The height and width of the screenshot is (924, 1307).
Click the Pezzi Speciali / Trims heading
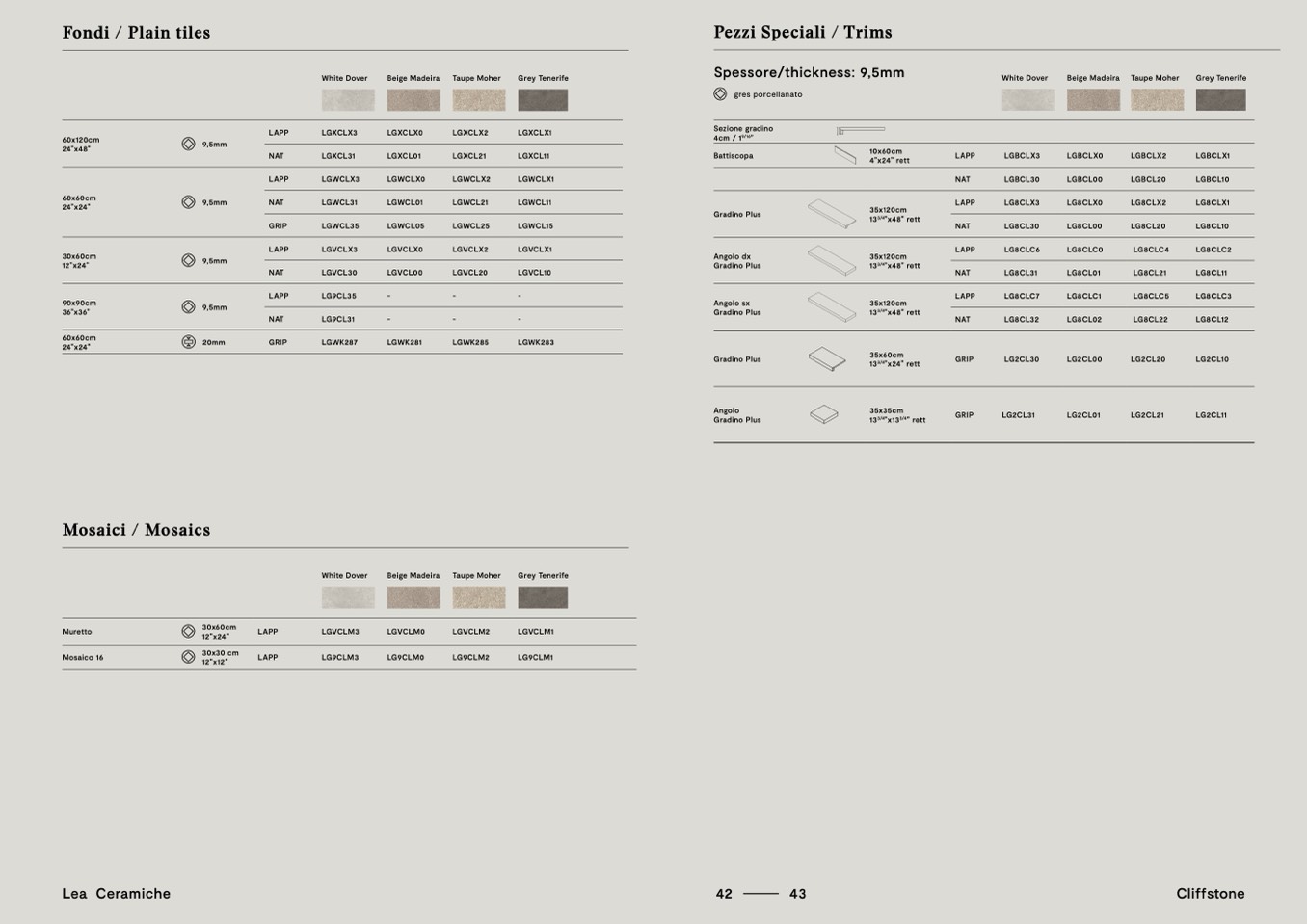pyautogui.click(x=802, y=33)
